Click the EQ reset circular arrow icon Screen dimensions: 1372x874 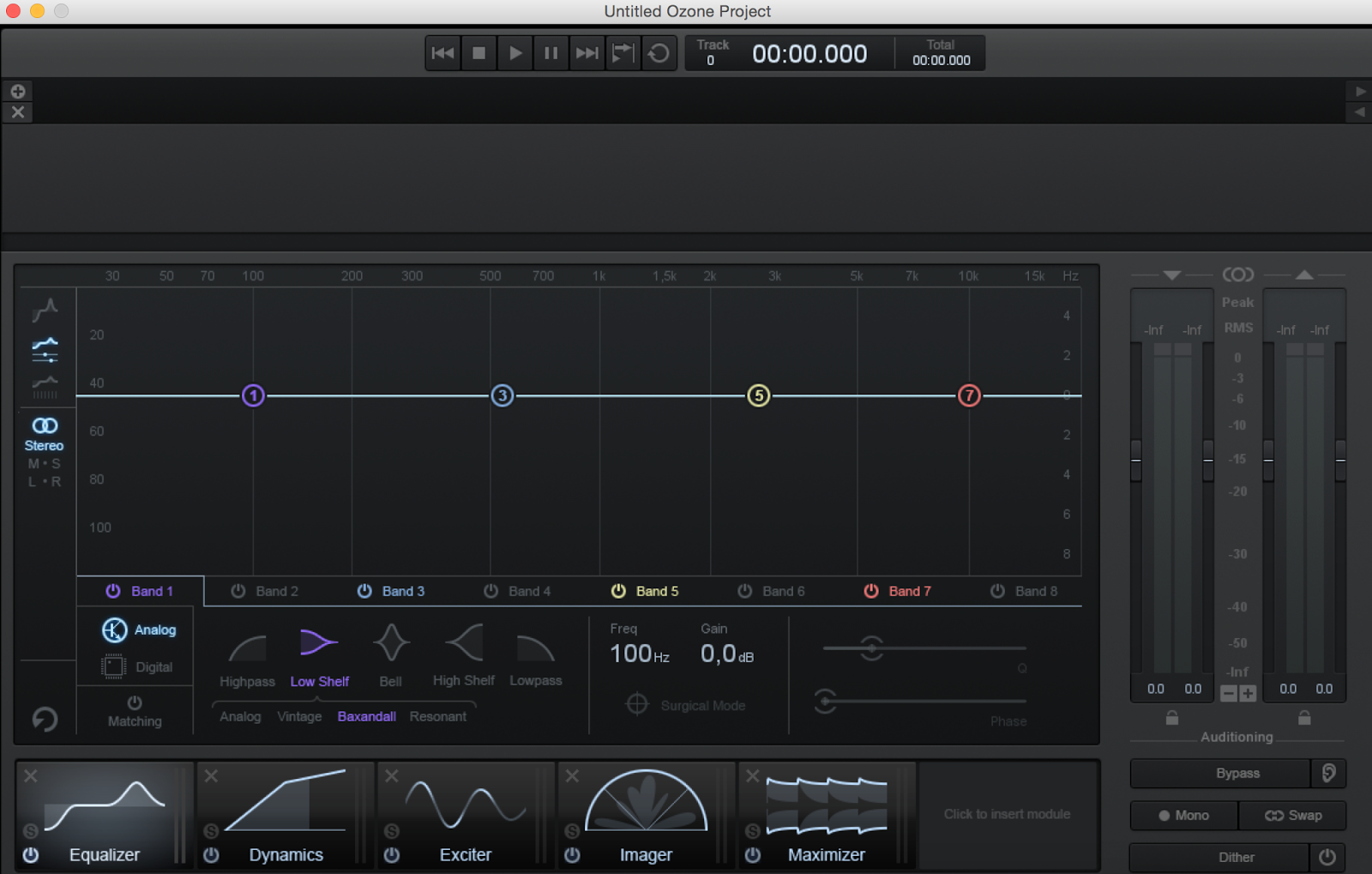click(45, 719)
